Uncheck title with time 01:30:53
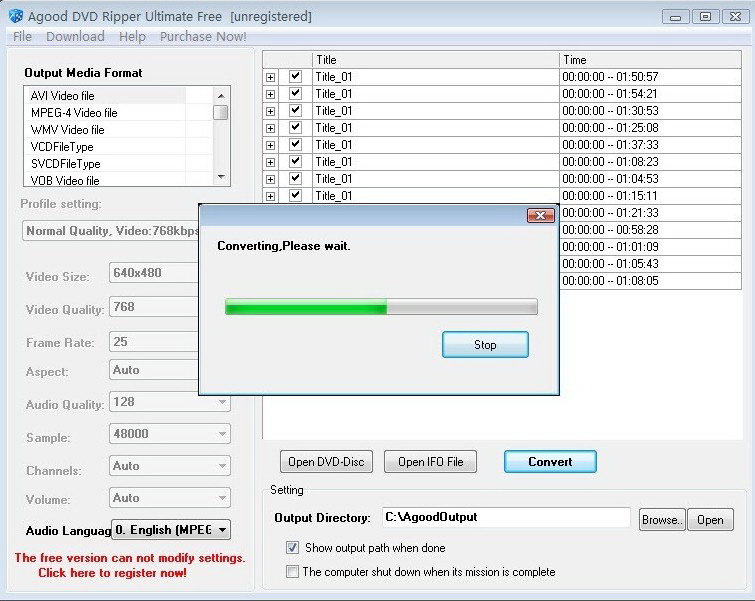This screenshot has height=601, width=755. click(295, 111)
